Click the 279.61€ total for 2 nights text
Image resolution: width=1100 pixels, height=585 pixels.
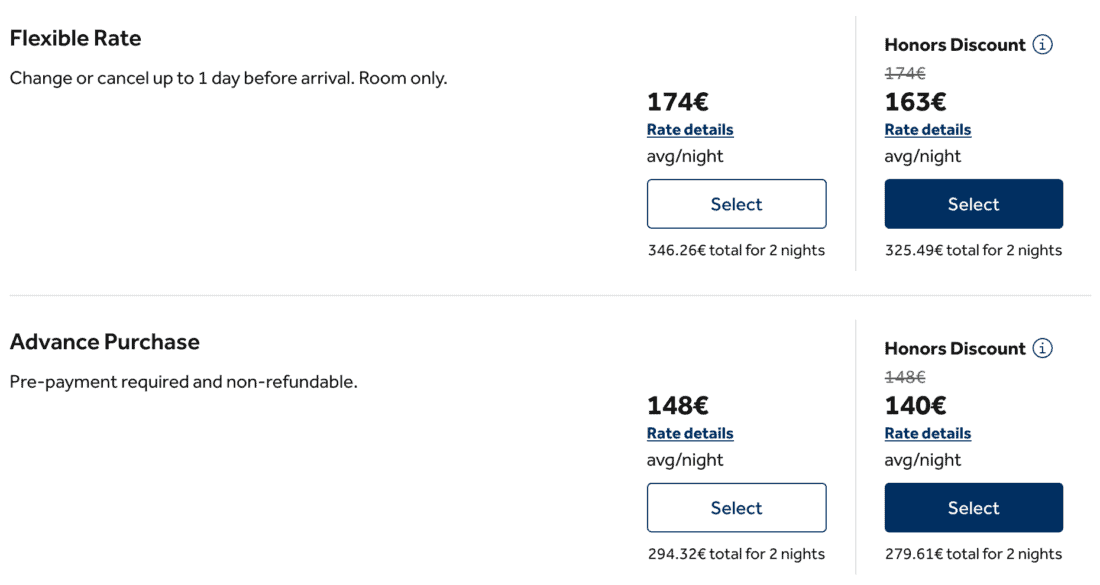click(x=973, y=554)
